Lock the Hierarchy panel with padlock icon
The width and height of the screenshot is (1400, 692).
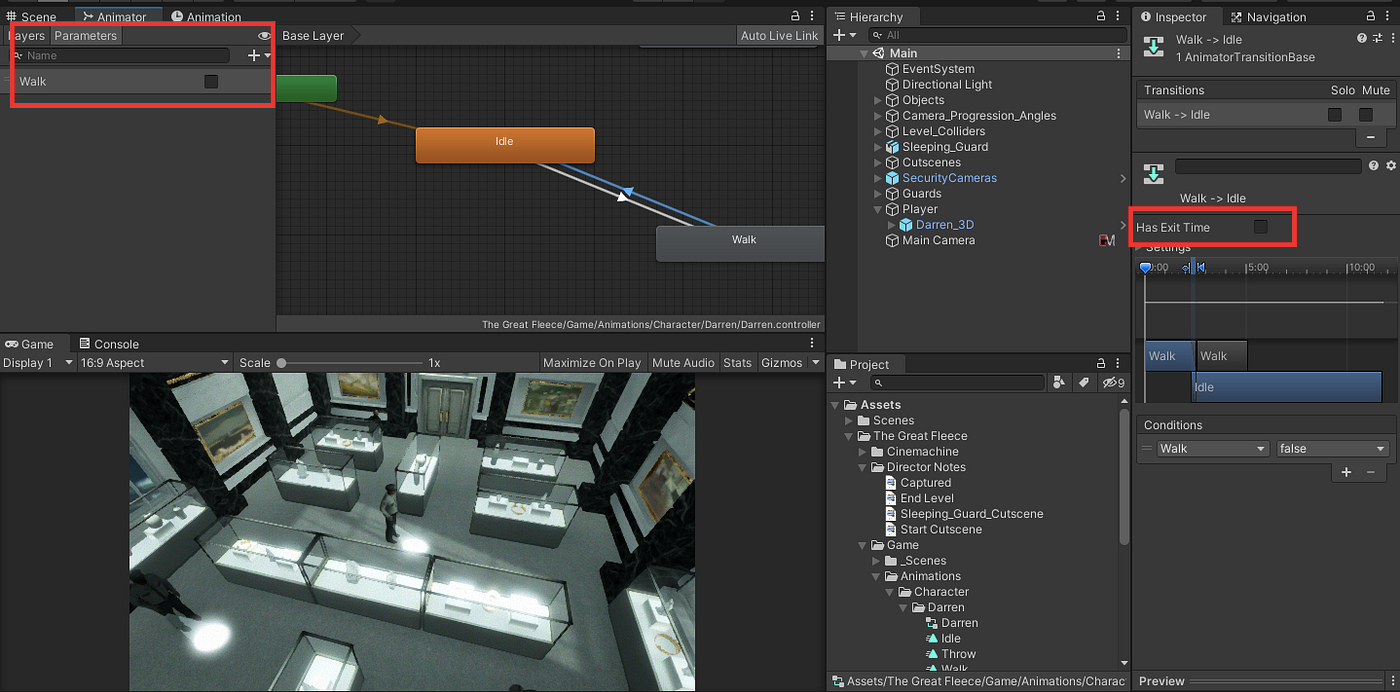[x=1102, y=17]
